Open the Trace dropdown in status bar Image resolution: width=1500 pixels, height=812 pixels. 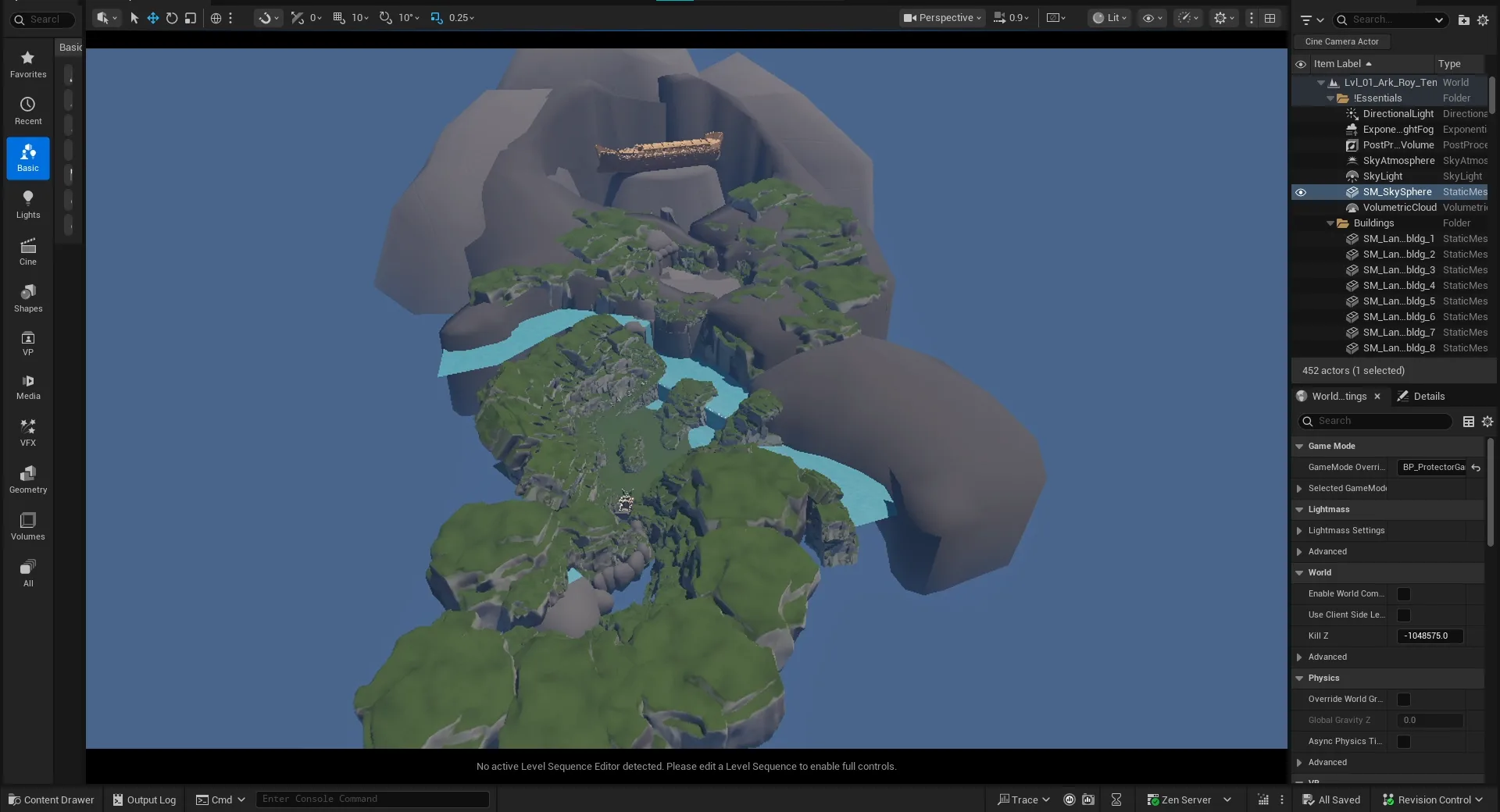point(1023,800)
